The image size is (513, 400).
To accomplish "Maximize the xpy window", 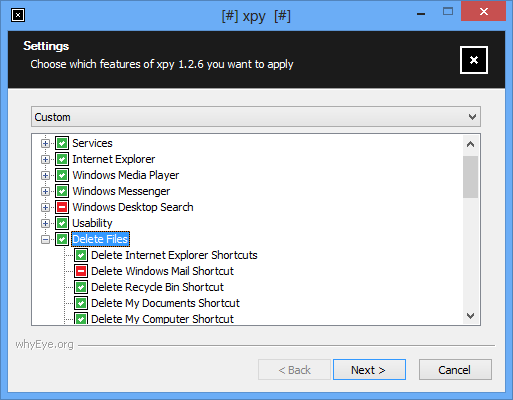I will click(448, 12).
